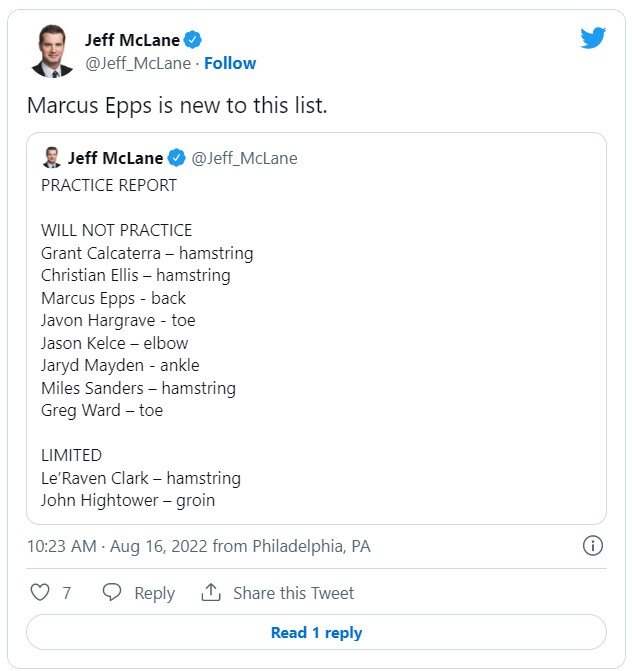
Task: Open the top @Jeff_McLane handle
Action: 139,63
